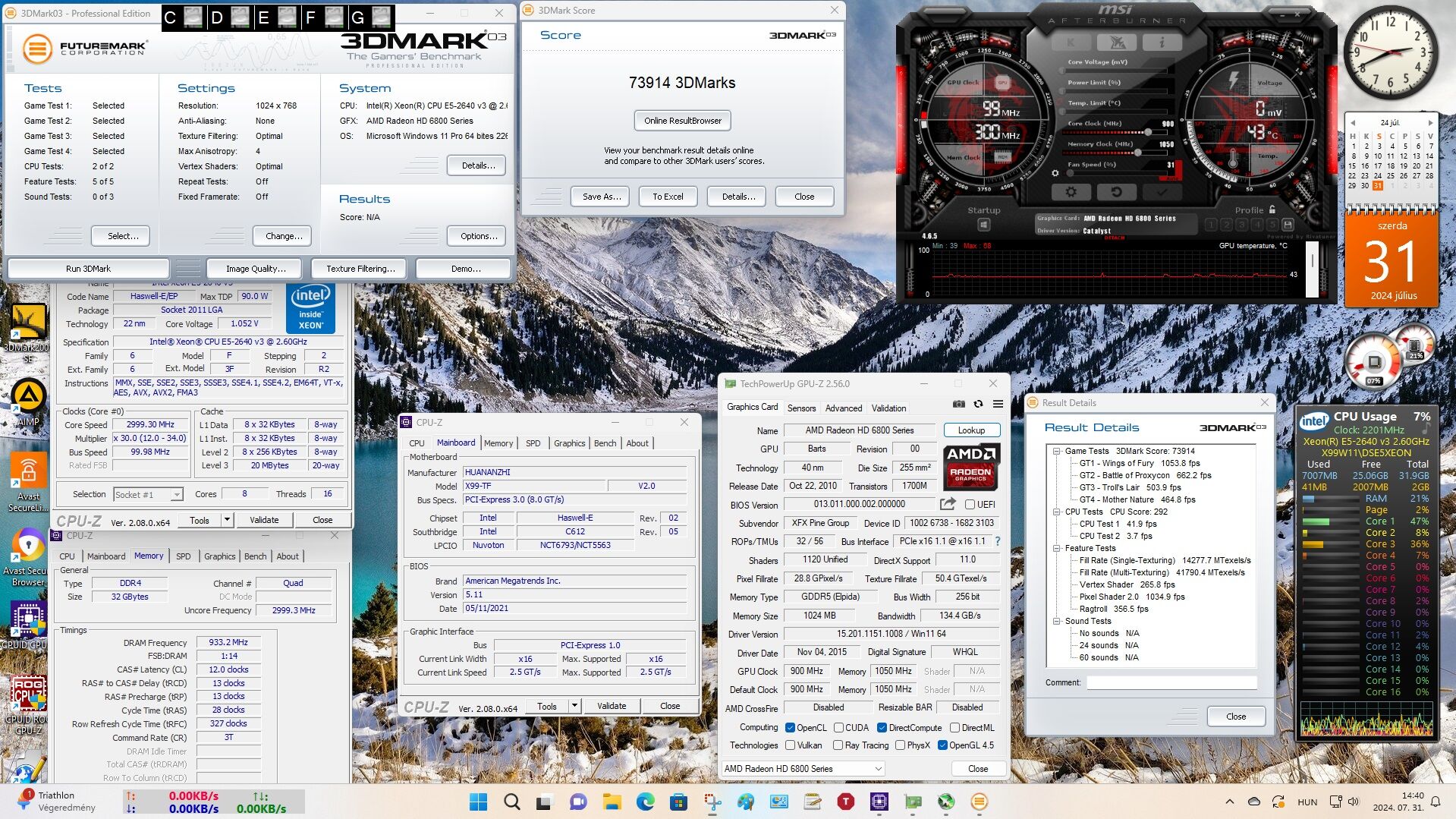Open SPD tab in mainboard CPU-Z window

533,443
